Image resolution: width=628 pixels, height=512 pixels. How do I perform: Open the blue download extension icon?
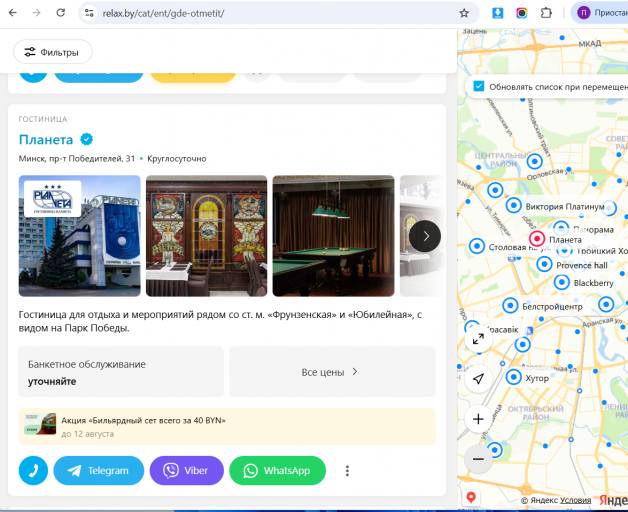497,13
